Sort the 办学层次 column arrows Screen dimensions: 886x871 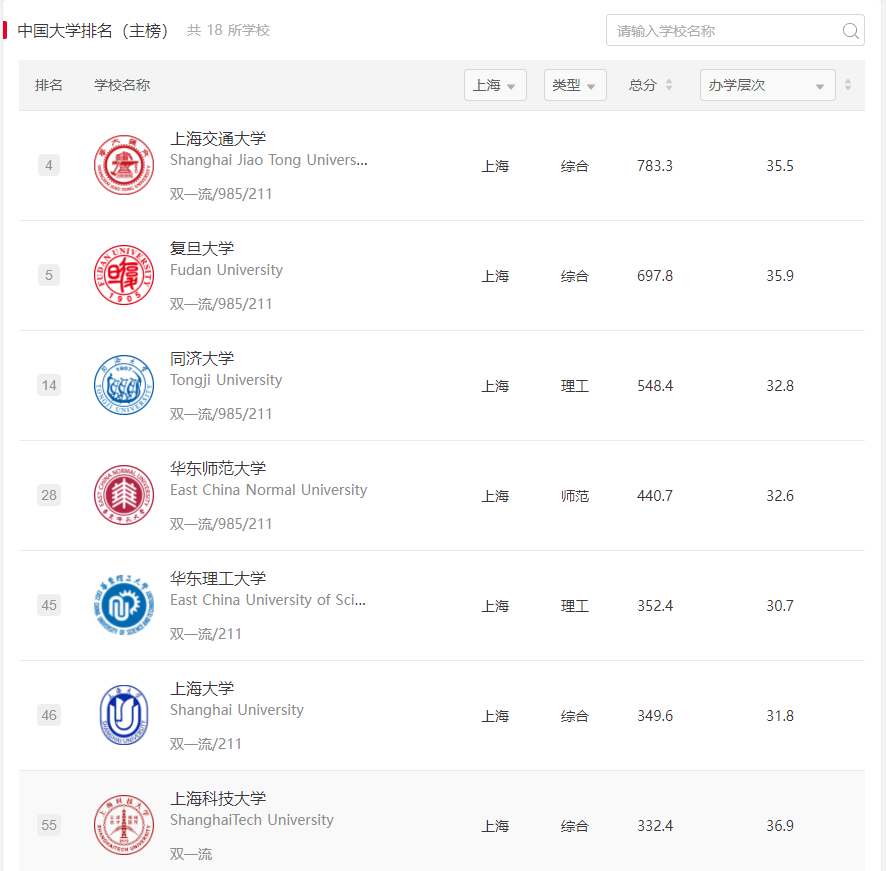pyautogui.click(x=848, y=85)
